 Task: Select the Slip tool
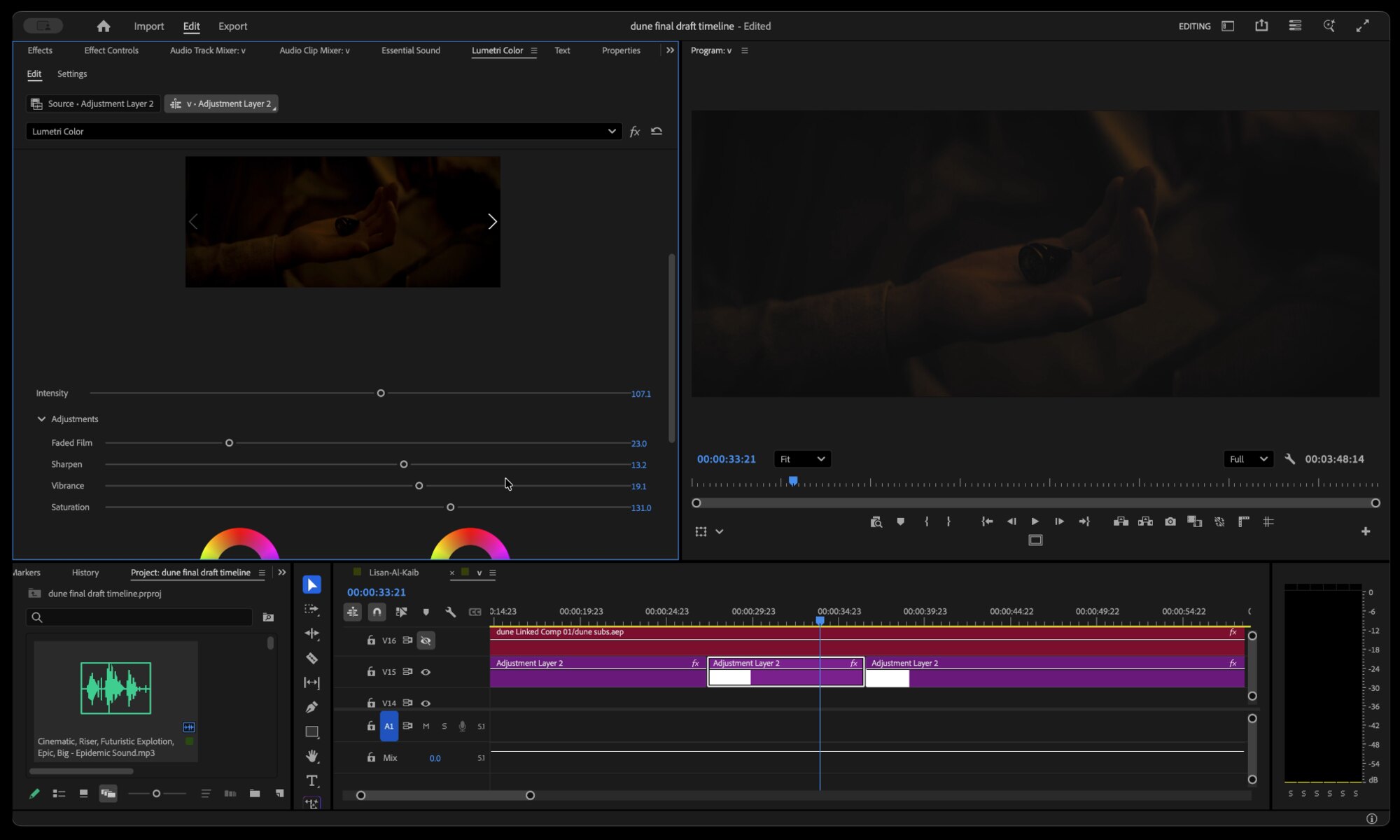coord(312,682)
